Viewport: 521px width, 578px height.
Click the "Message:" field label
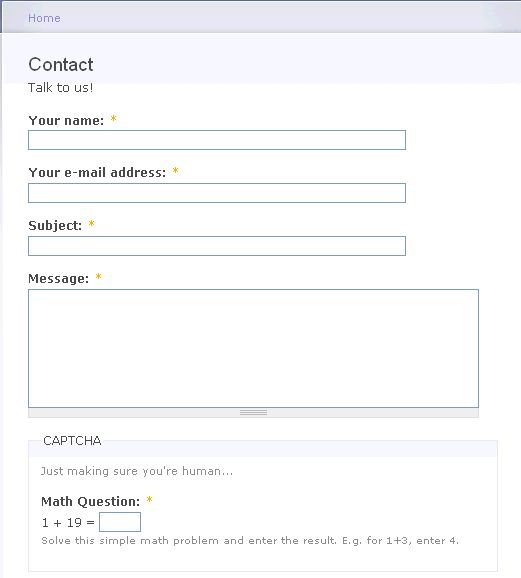[x=59, y=279]
